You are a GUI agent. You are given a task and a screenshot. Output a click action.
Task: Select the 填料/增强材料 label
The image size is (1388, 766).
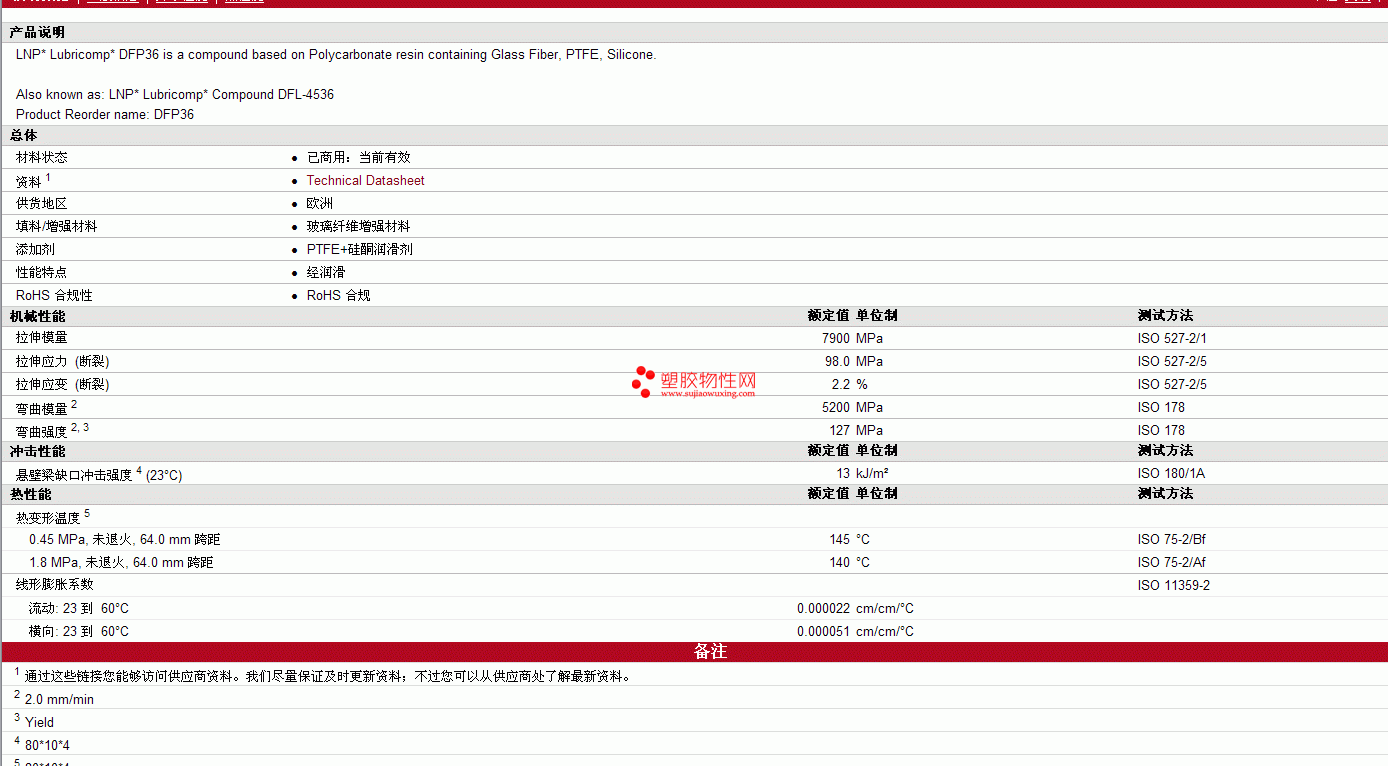click(x=57, y=227)
